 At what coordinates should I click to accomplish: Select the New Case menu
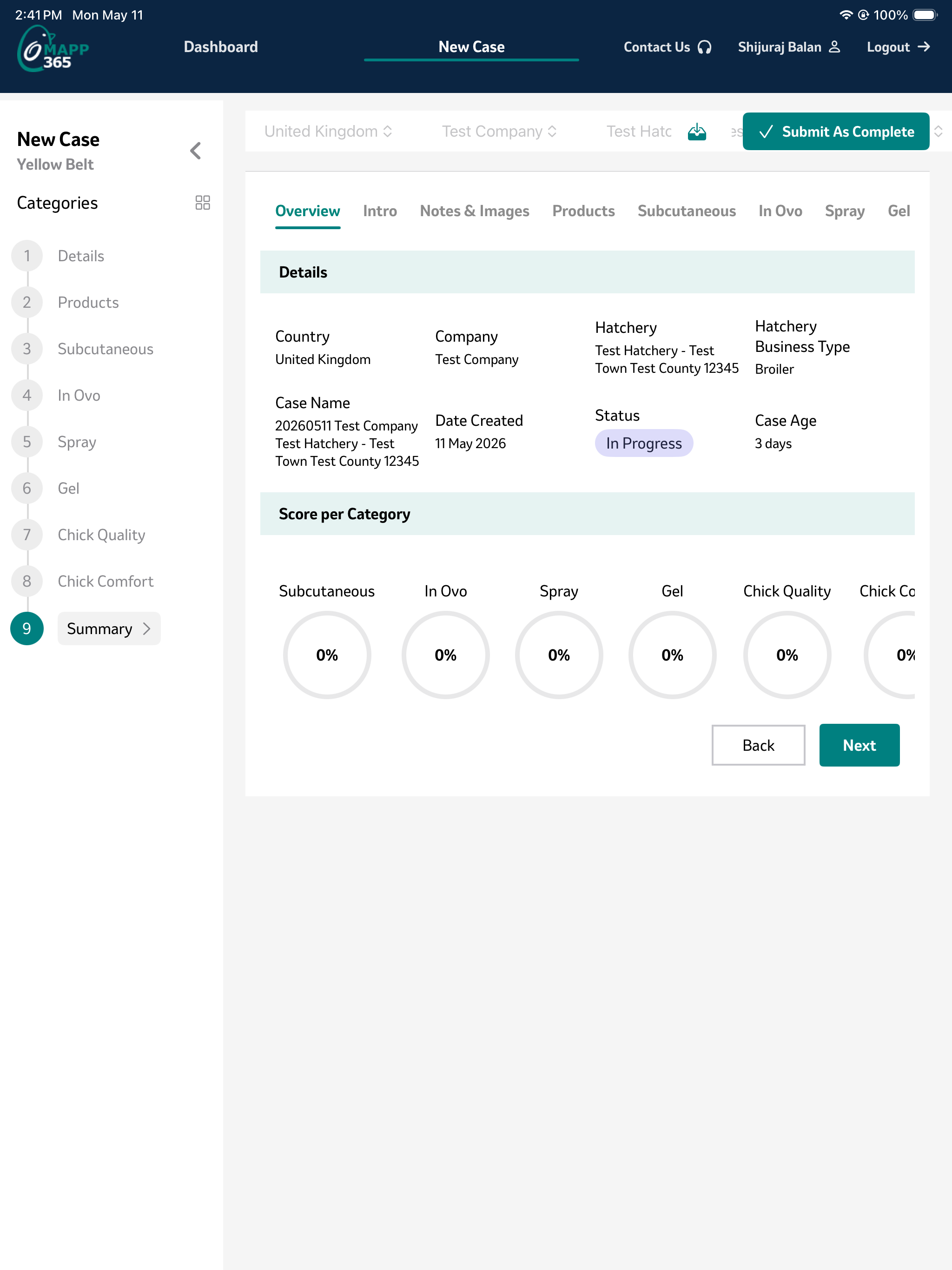tap(471, 47)
